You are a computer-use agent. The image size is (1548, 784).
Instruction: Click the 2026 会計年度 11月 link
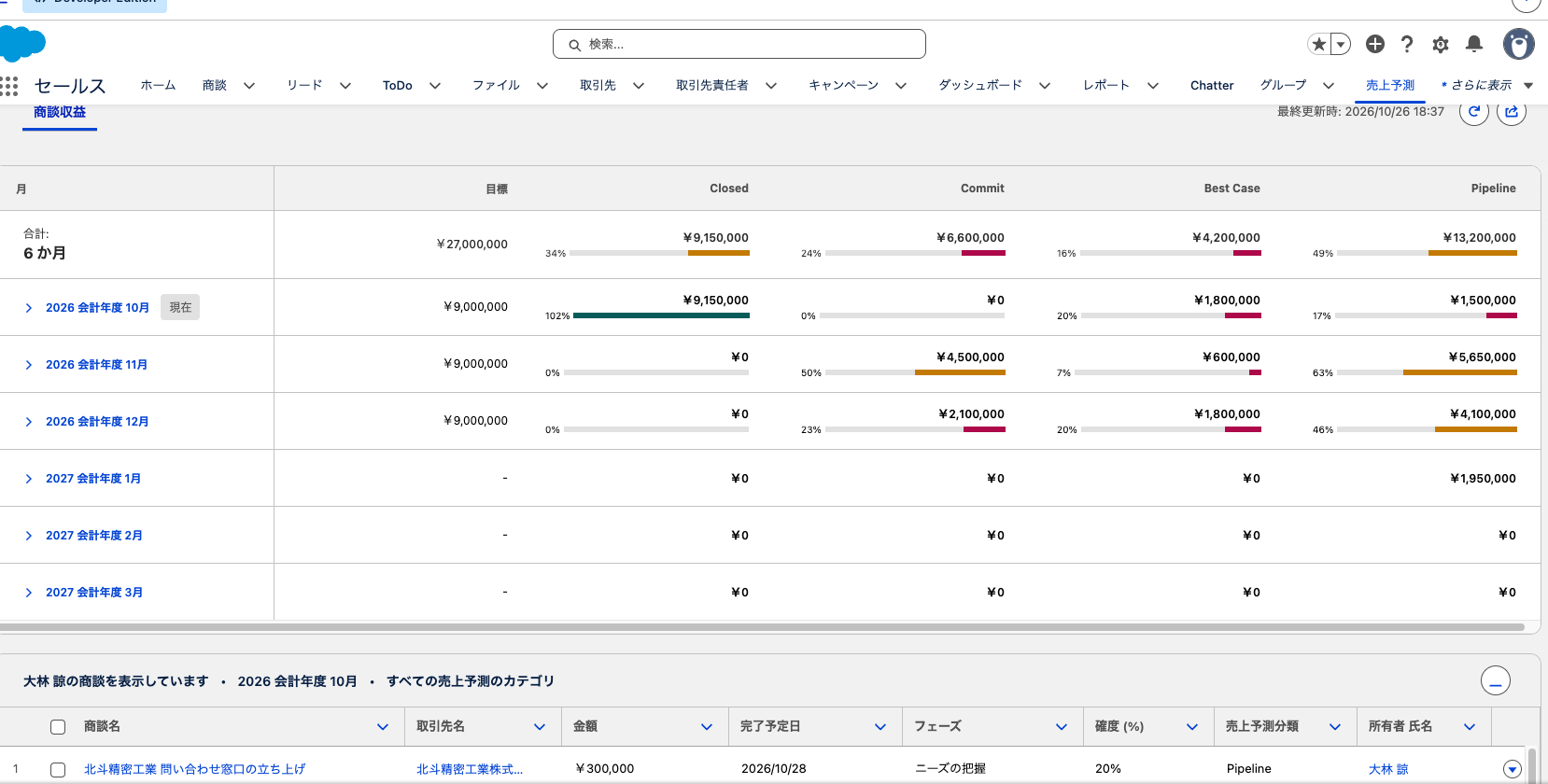pos(96,365)
